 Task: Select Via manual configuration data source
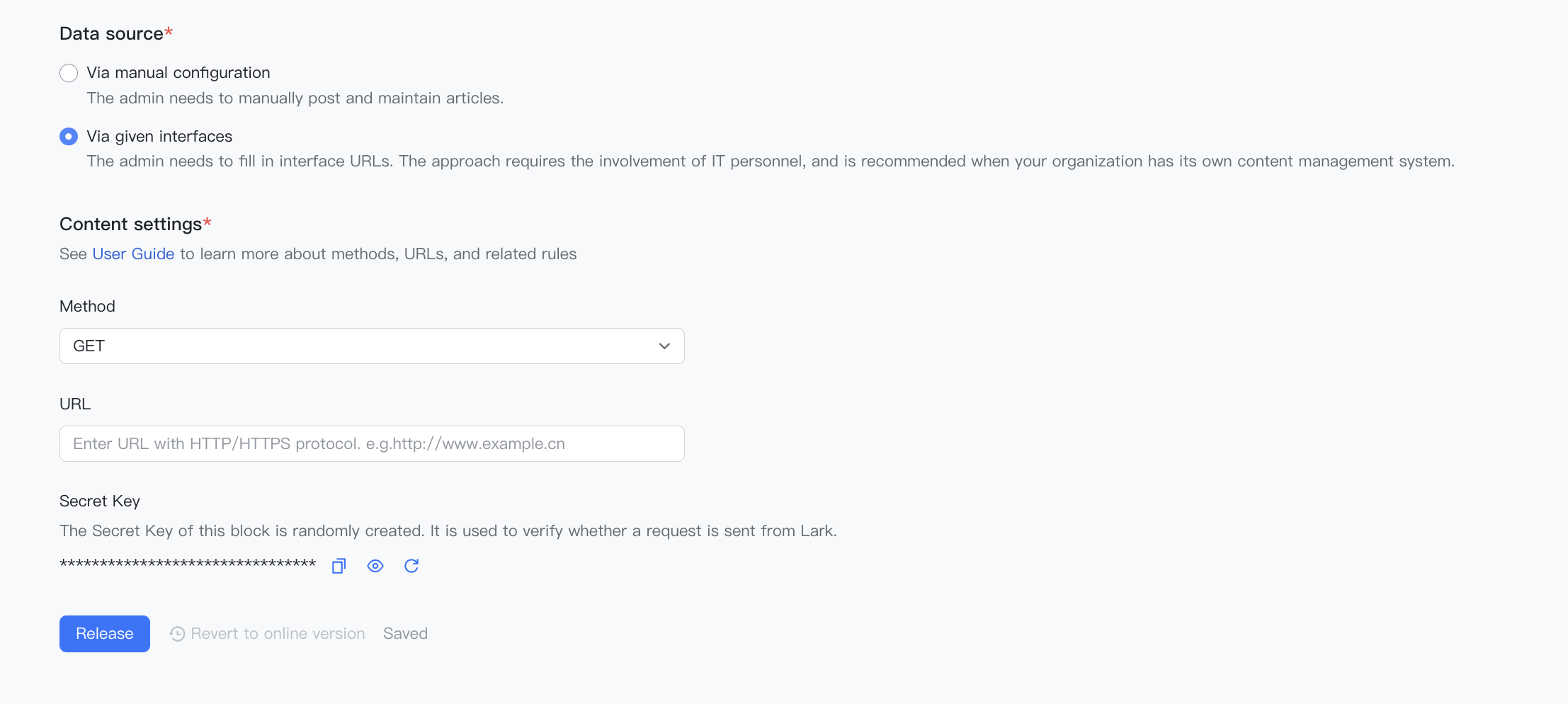tap(69, 72)
